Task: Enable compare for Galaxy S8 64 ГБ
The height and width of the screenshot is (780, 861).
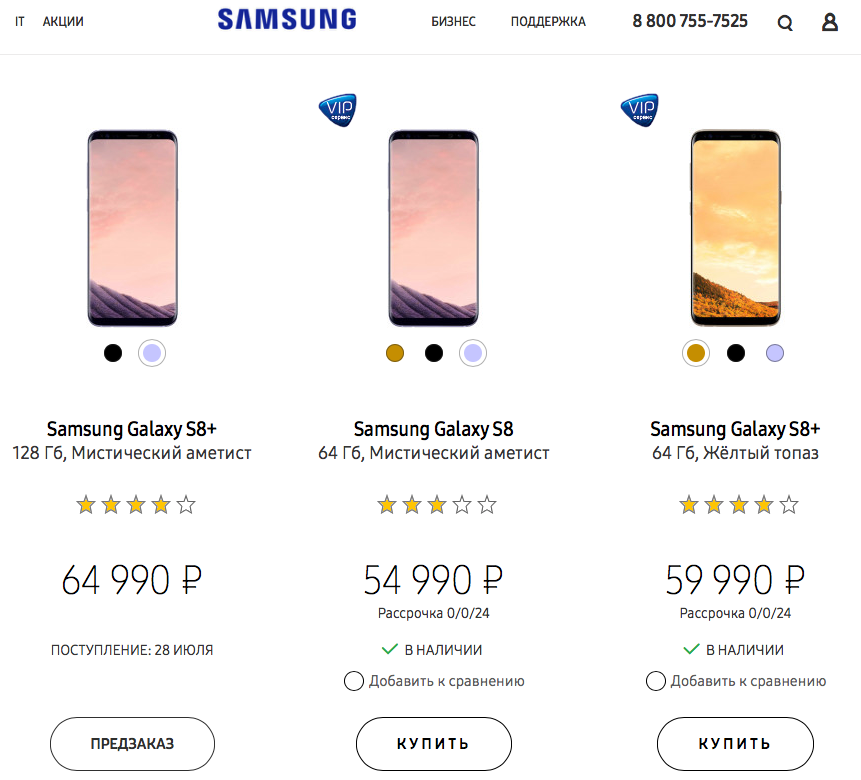Action: [x=353, y=681]
